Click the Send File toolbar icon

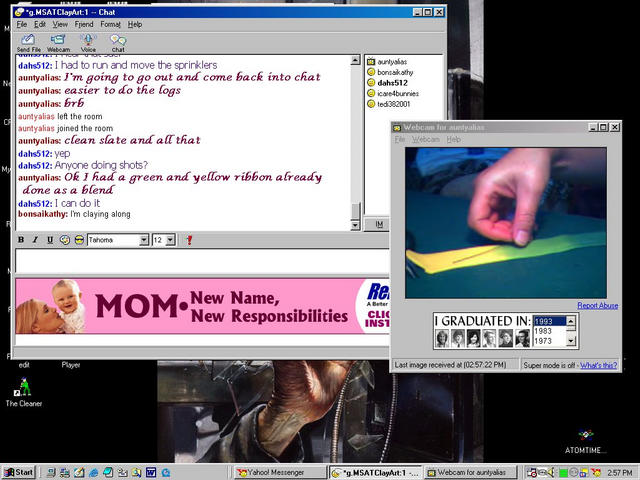(28, 43)
